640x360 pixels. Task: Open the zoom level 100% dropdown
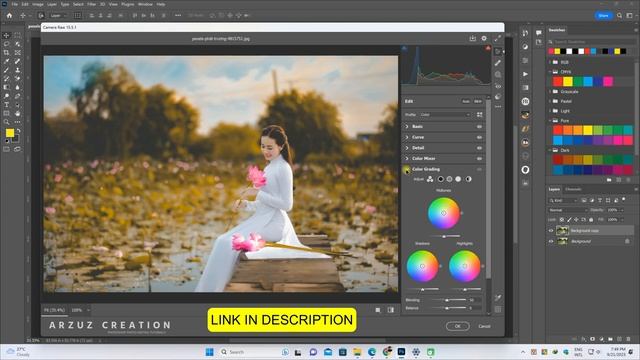[80, 310]
